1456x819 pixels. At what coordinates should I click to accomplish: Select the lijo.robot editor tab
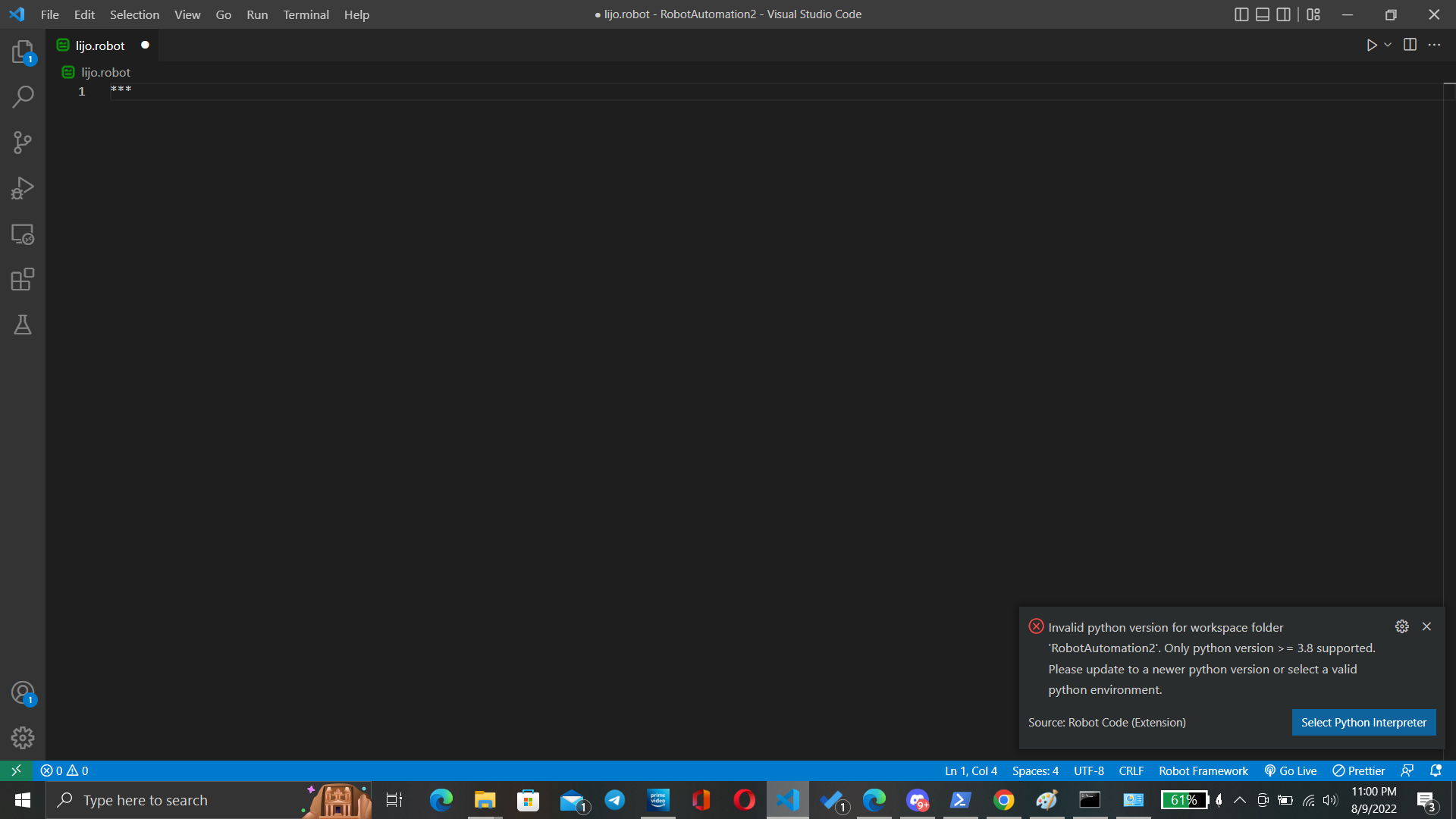(x=99, y=45)
